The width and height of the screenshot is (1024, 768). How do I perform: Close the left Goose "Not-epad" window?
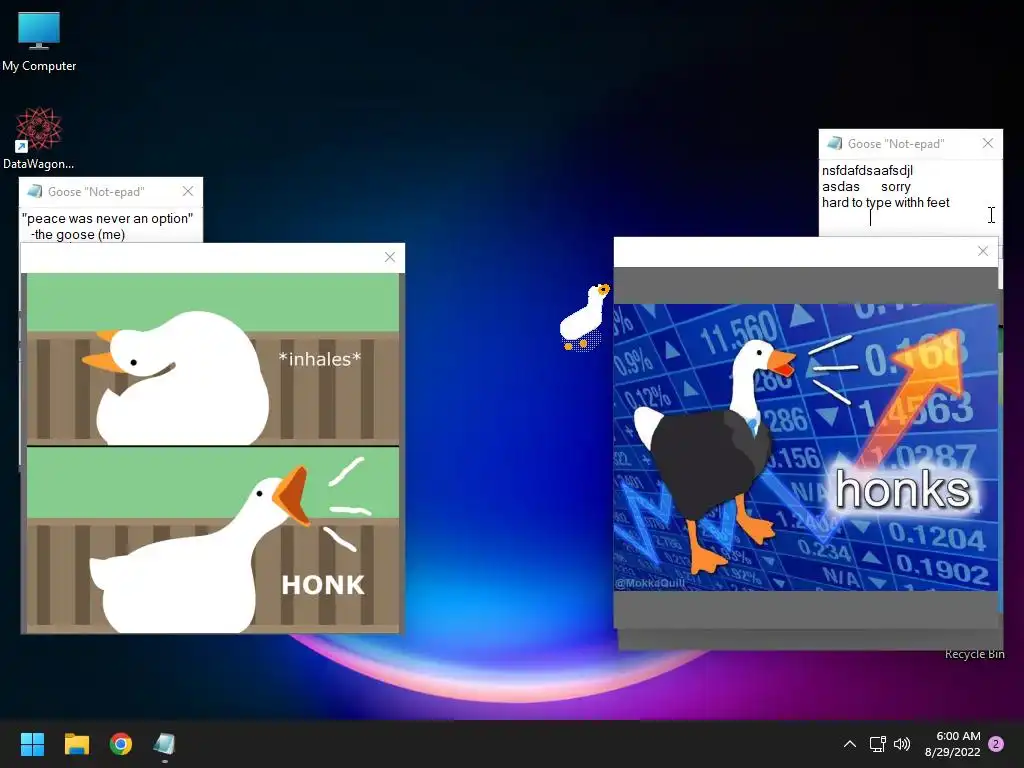pos(188,191)
